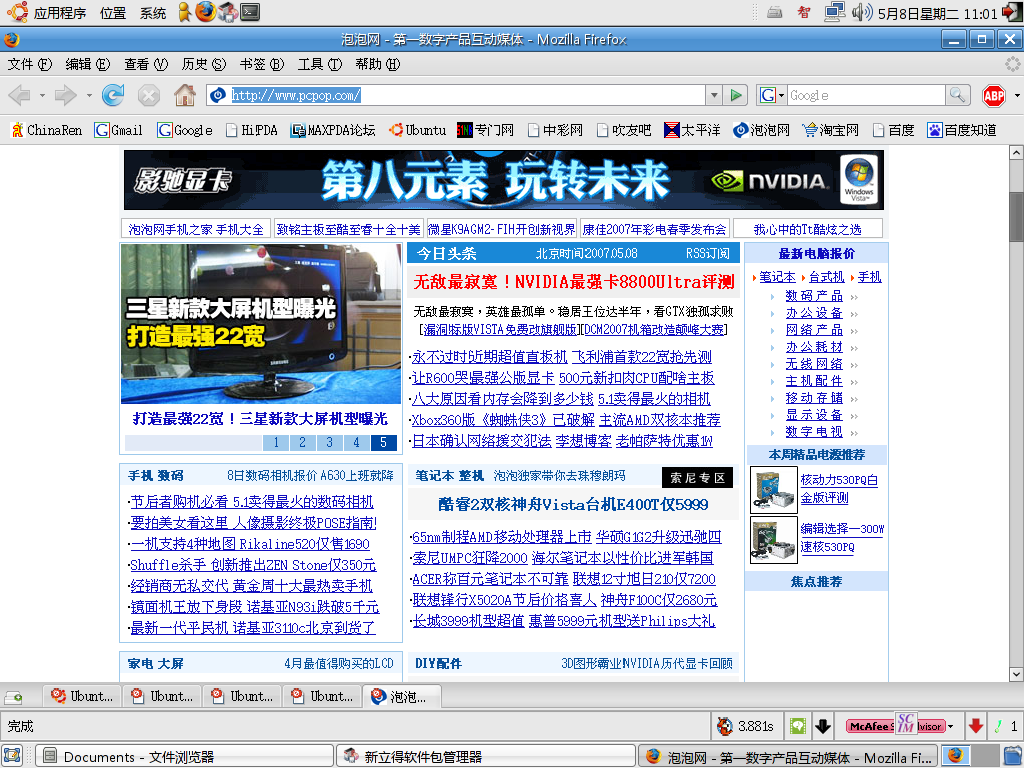Open the 书签 menu
Image resolution: width=1024 pixels, height=768 pixels.
pyautogui.click(x=261, y=64)
